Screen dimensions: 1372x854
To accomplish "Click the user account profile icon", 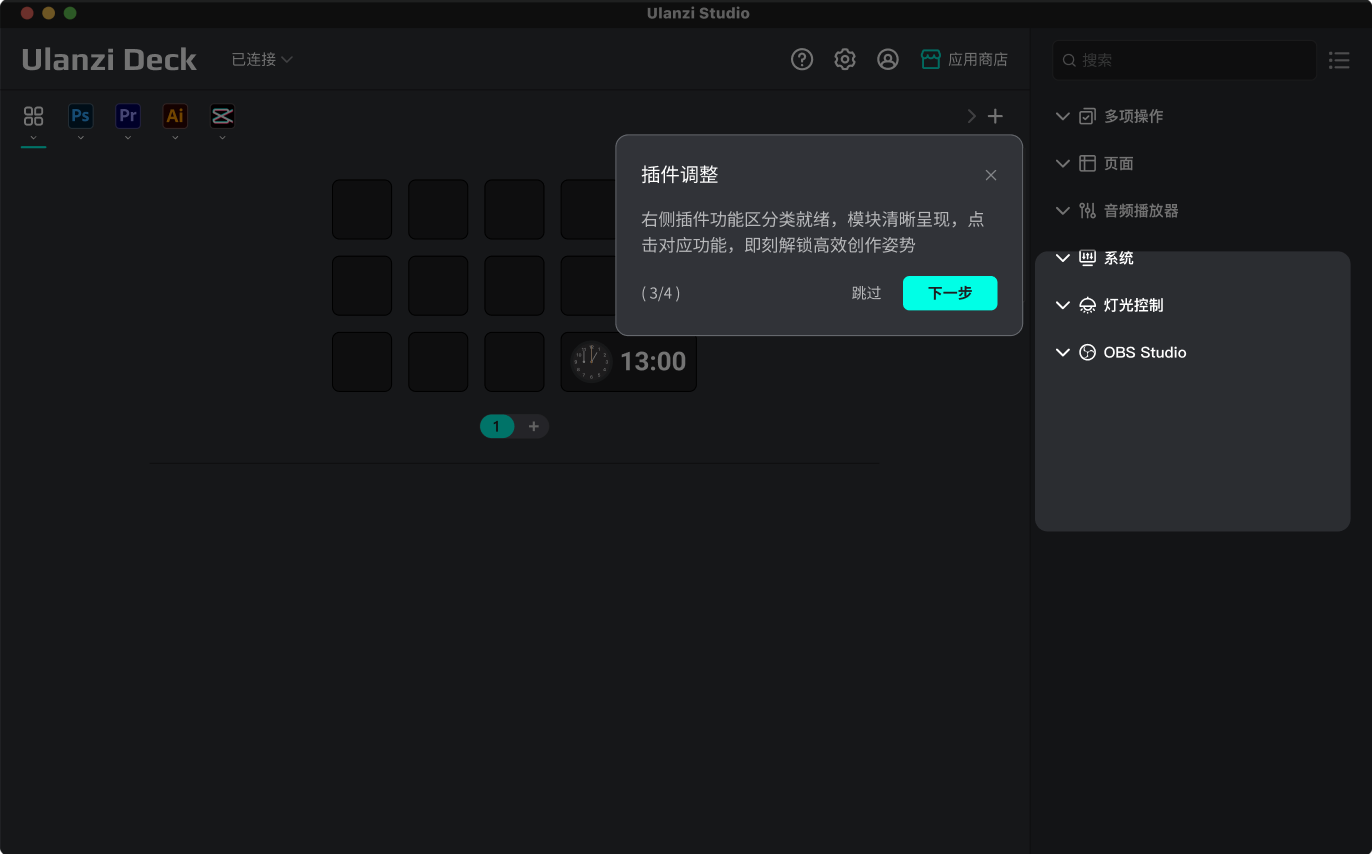I will (888, 60).
